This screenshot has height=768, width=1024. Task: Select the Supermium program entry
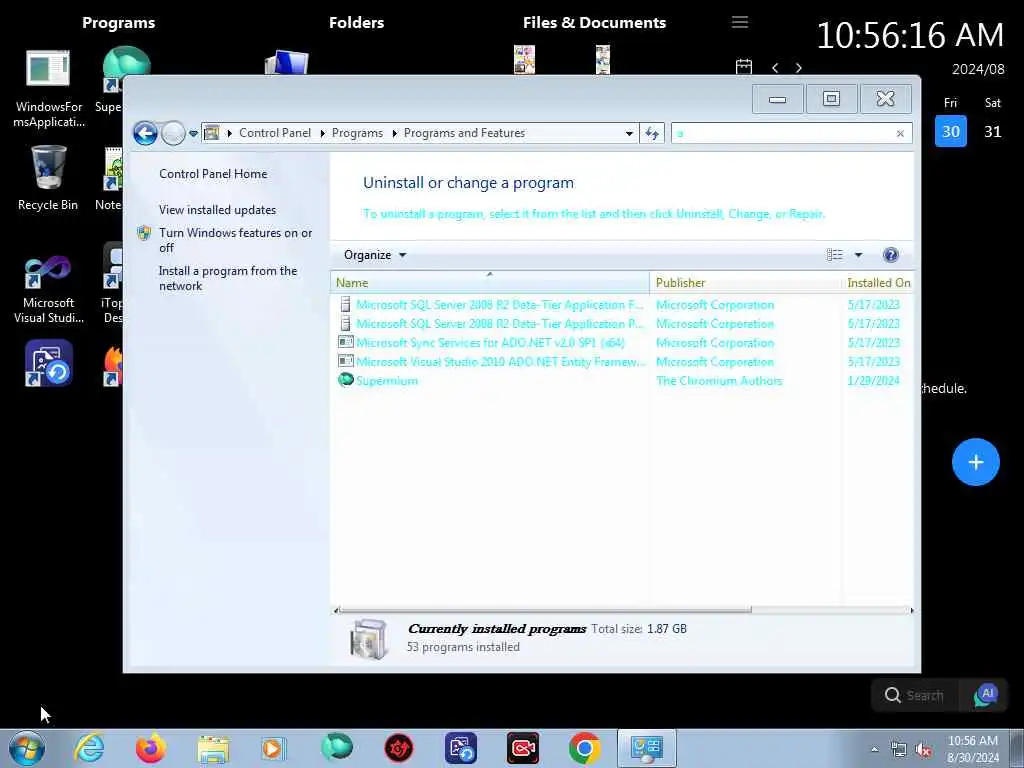[x=624, y=381]
